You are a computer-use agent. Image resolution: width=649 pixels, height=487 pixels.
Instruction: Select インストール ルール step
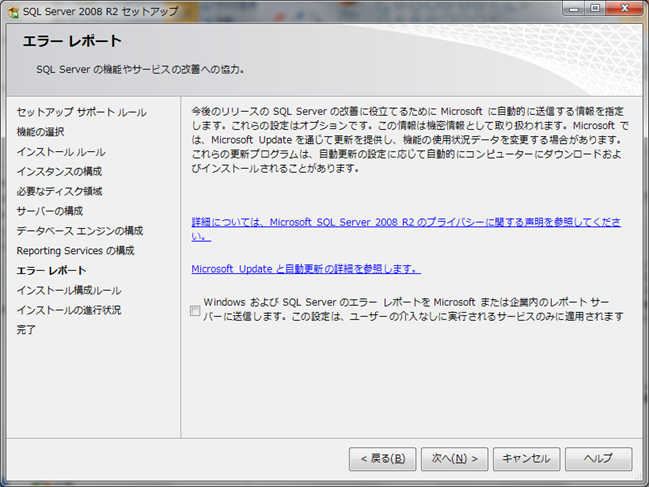coord(61,152)
